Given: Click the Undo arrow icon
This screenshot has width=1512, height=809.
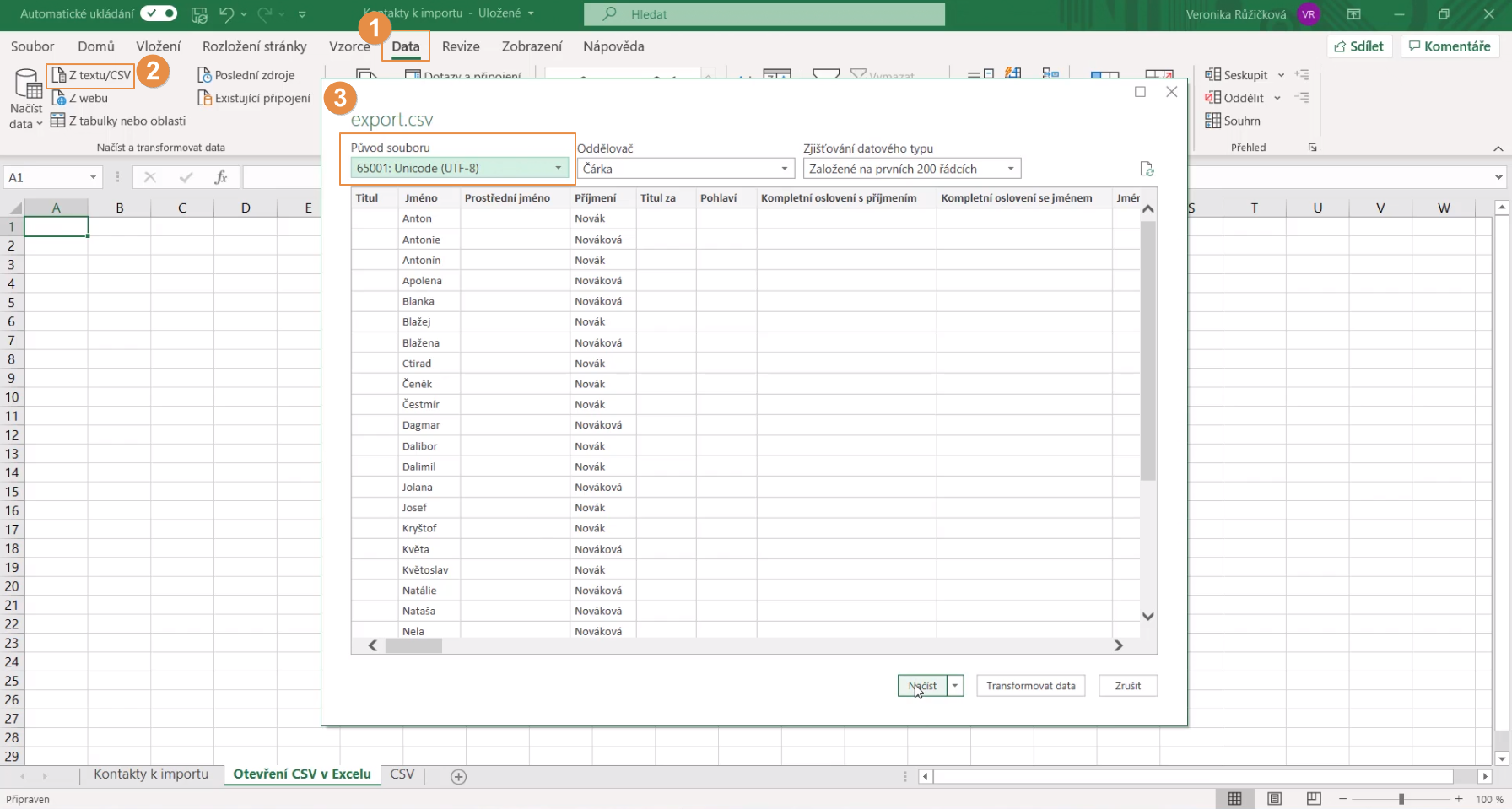Looking at the screenshot, I should (226, 13).
